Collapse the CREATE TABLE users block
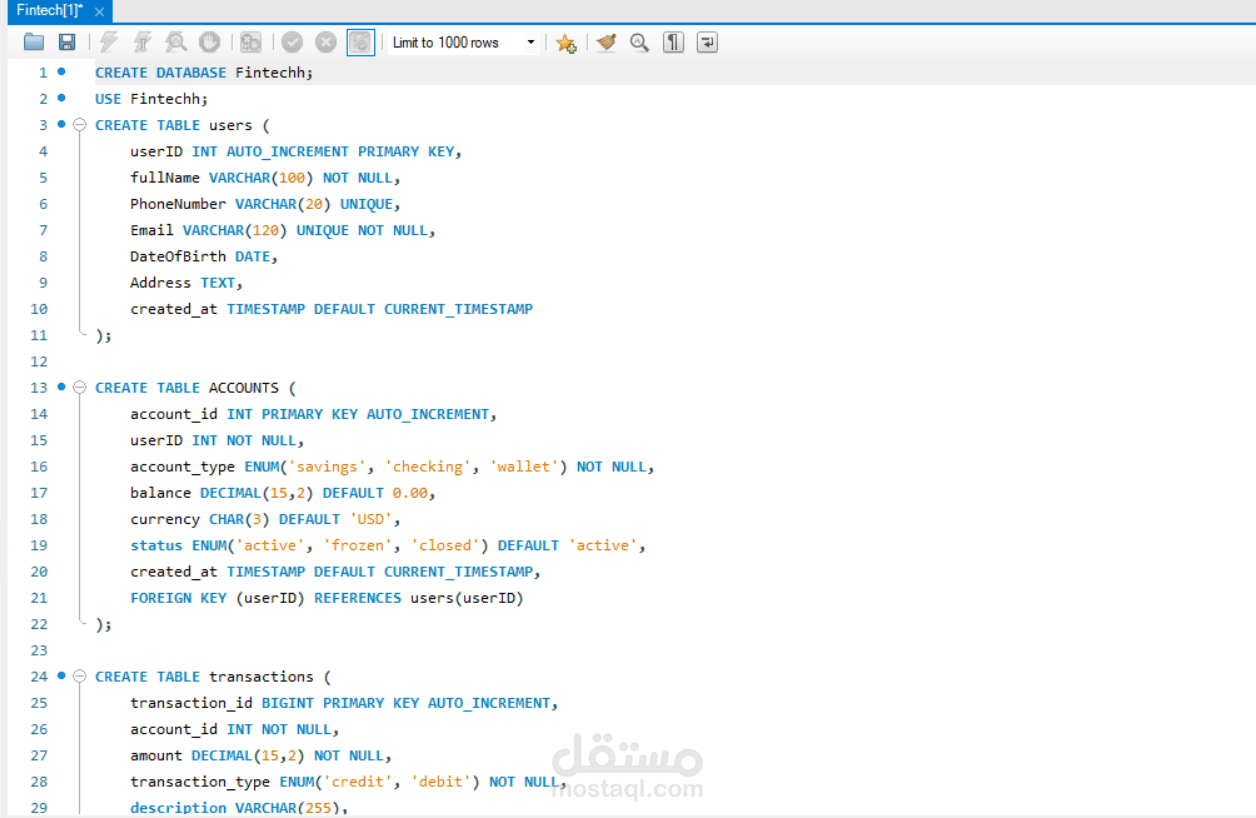This screenshot has height=818, width=1256. coord(80,125)
